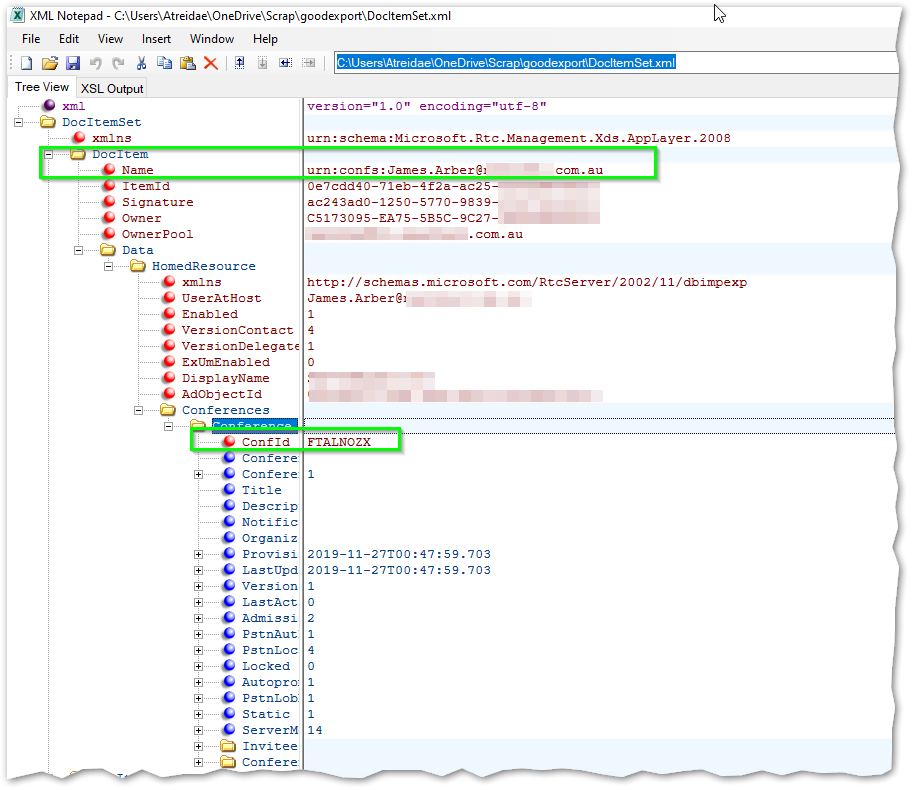Collapse the Data folder node
This screenshot has height=790, width=913.
coord(79,250)
